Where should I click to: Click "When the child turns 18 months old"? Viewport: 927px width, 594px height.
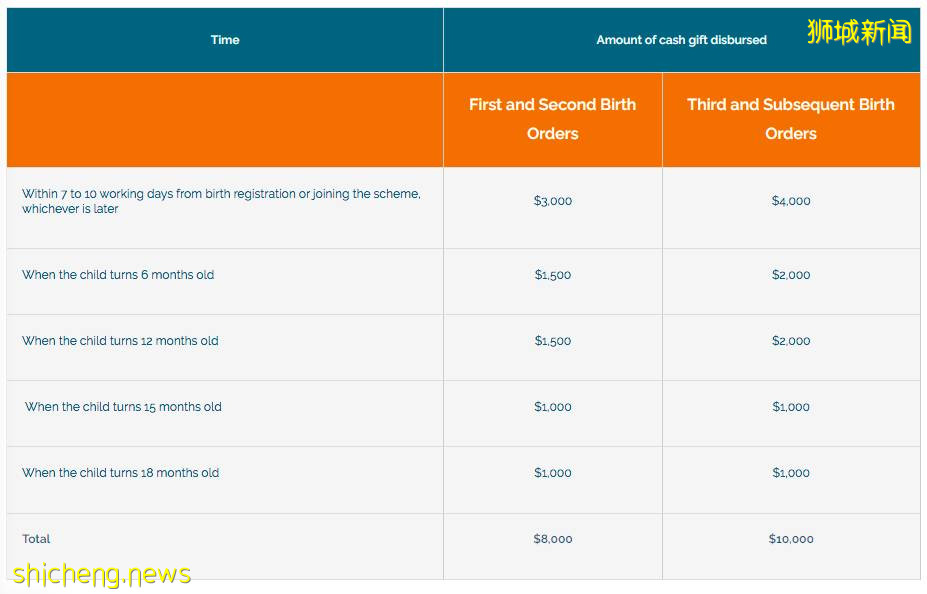120,473
